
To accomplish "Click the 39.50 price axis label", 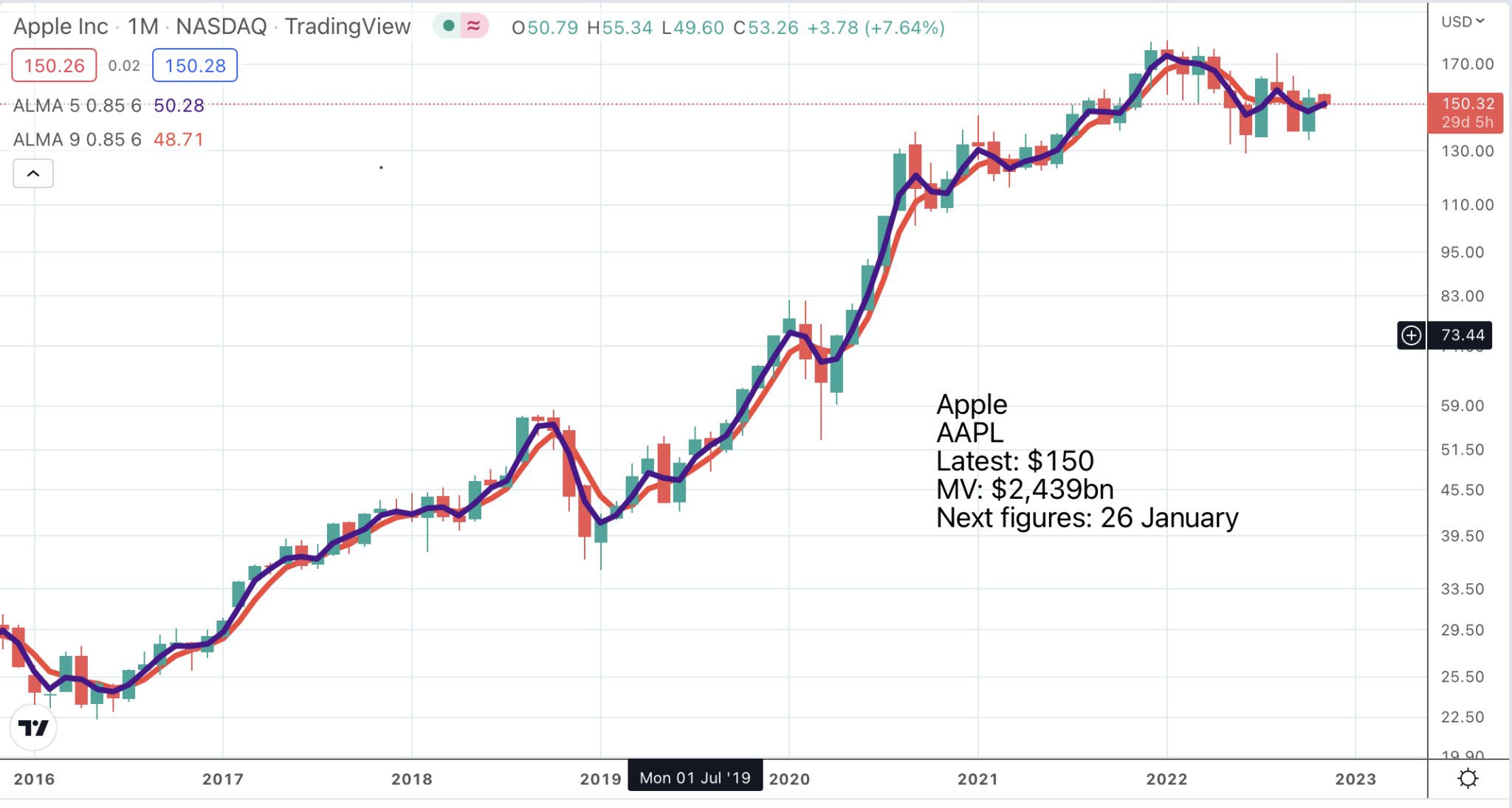I will pos(1463,536).
